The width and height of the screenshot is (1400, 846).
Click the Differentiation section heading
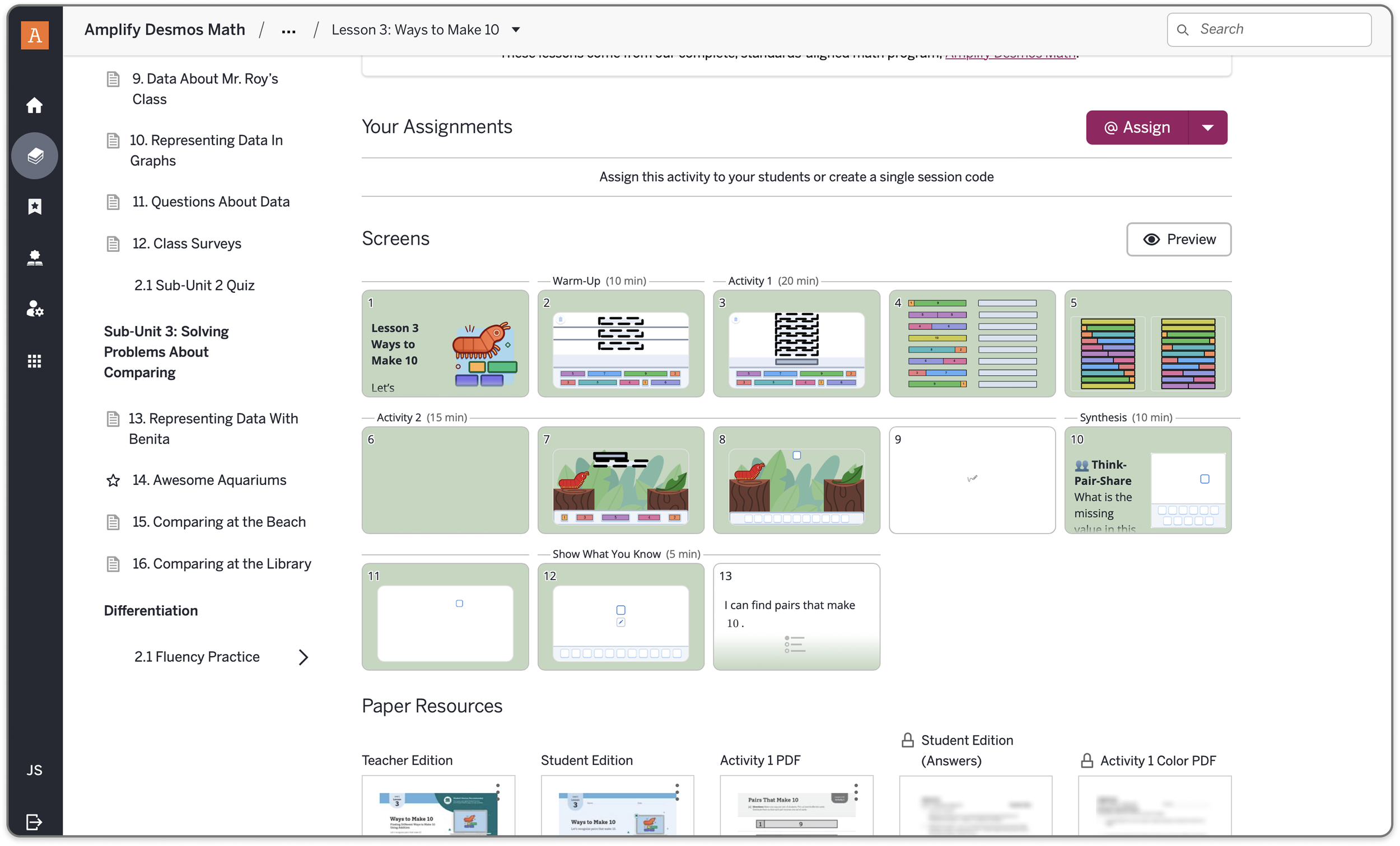151,611
